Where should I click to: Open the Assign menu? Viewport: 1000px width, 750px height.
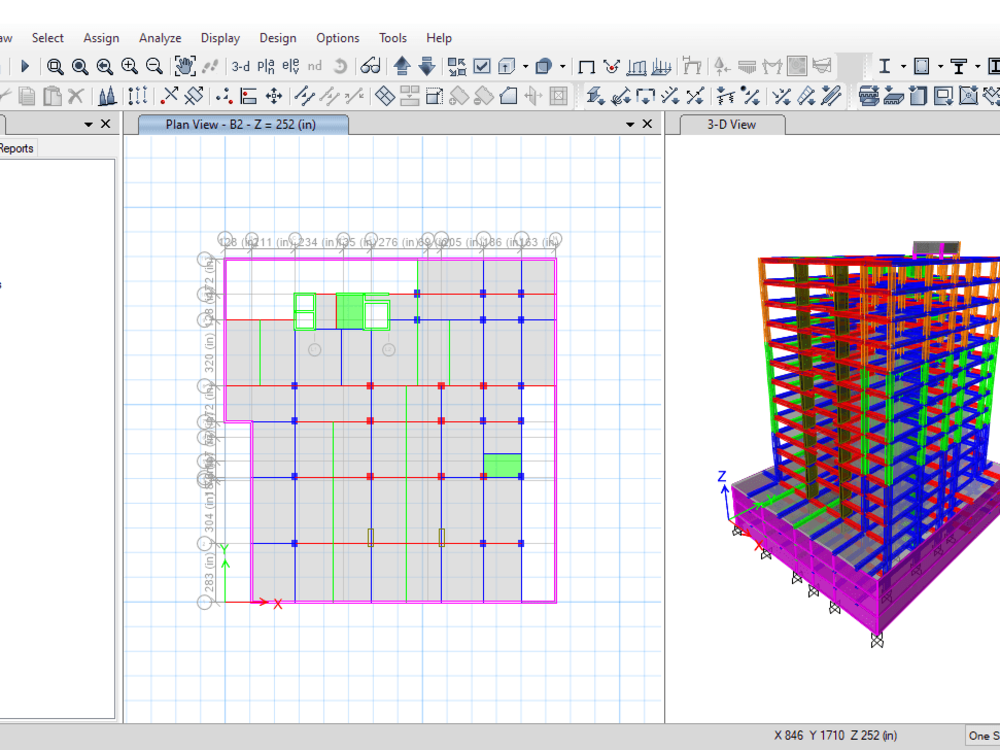click(101, 37)
